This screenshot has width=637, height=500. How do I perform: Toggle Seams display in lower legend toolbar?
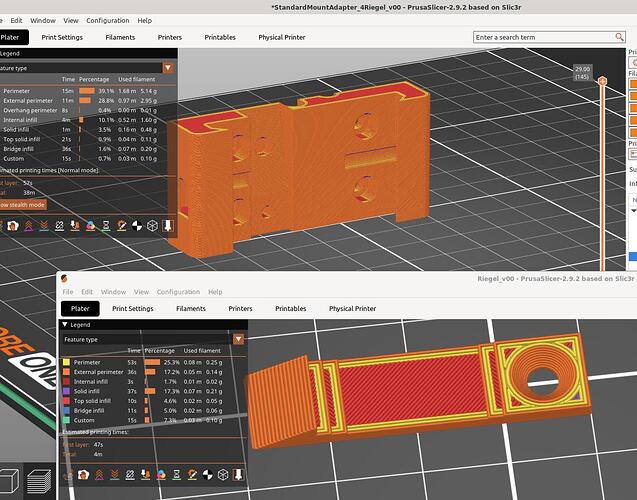(130, 474)
